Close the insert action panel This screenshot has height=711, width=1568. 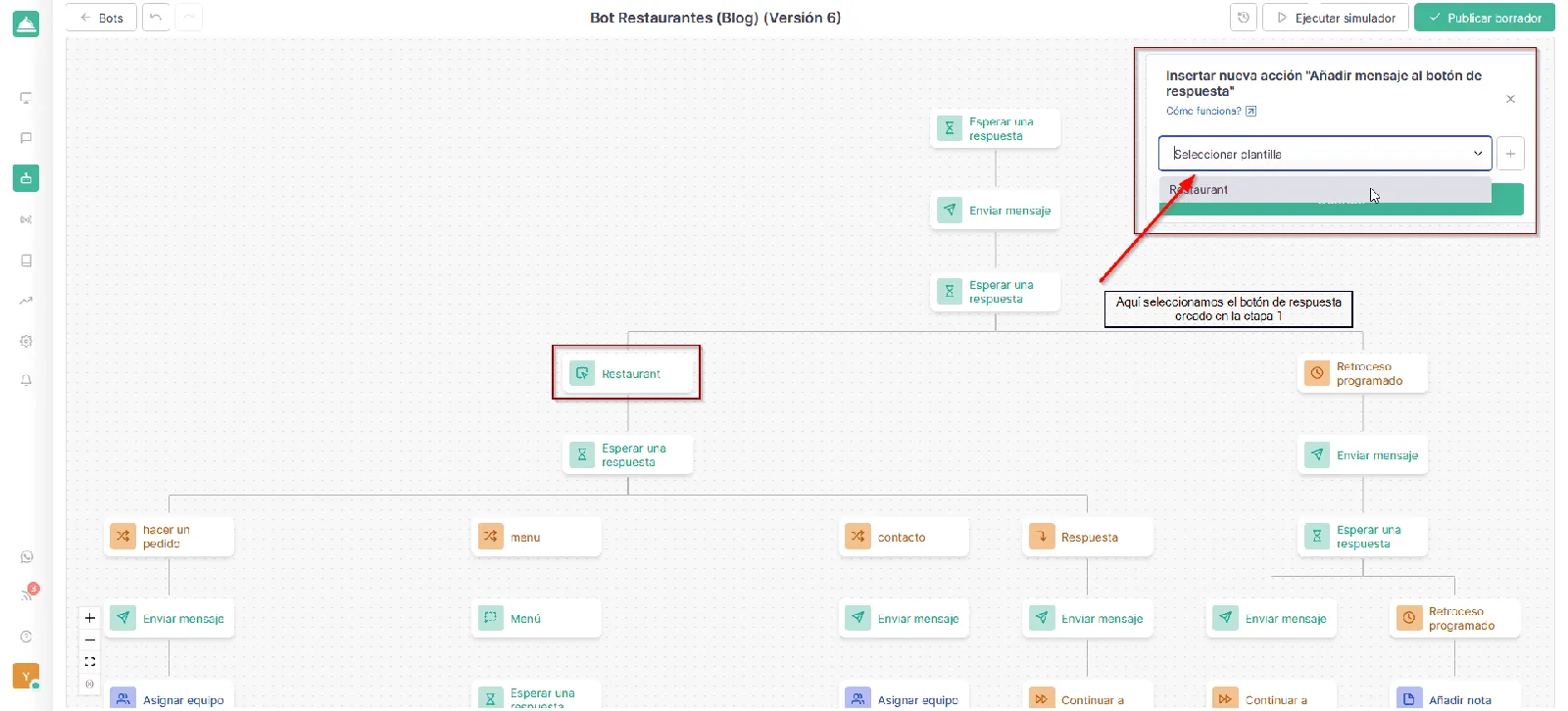[1510, 99]
